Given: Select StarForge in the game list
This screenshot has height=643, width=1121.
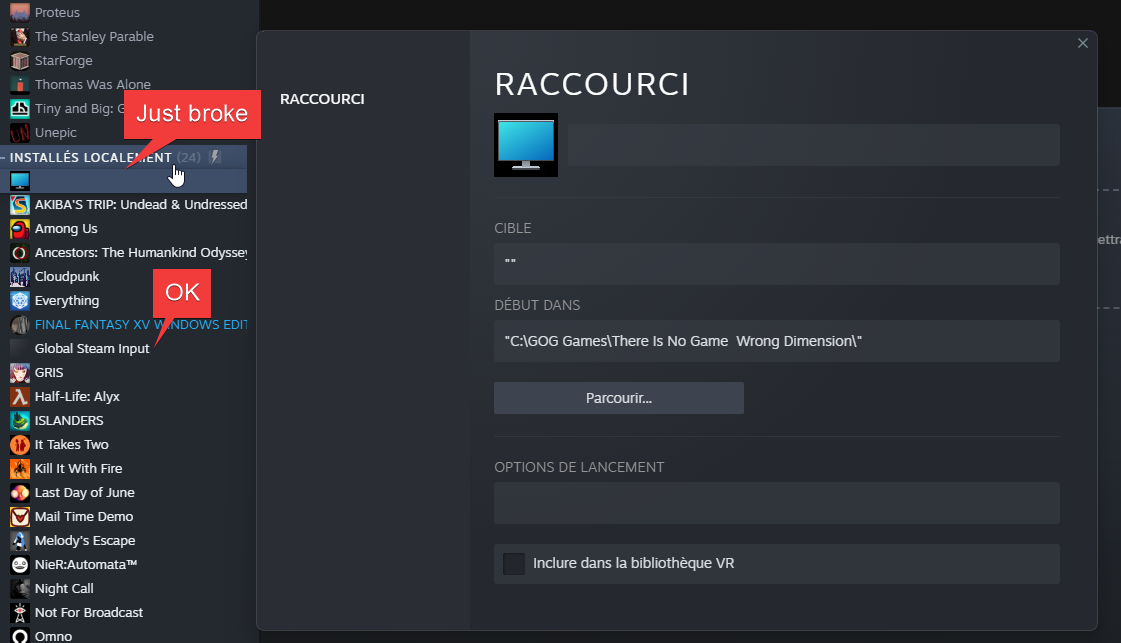Looking at the screenshot, I should click(x=64, y=61).
